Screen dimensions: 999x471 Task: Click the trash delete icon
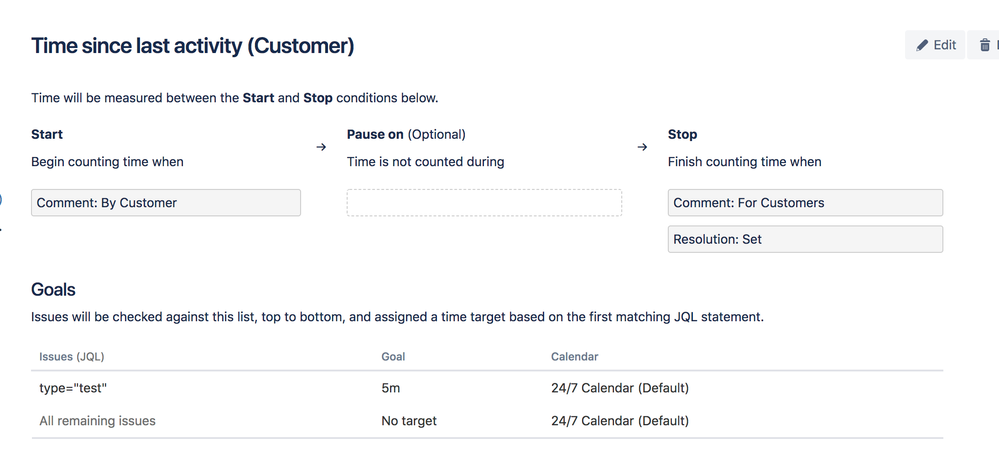986,45
